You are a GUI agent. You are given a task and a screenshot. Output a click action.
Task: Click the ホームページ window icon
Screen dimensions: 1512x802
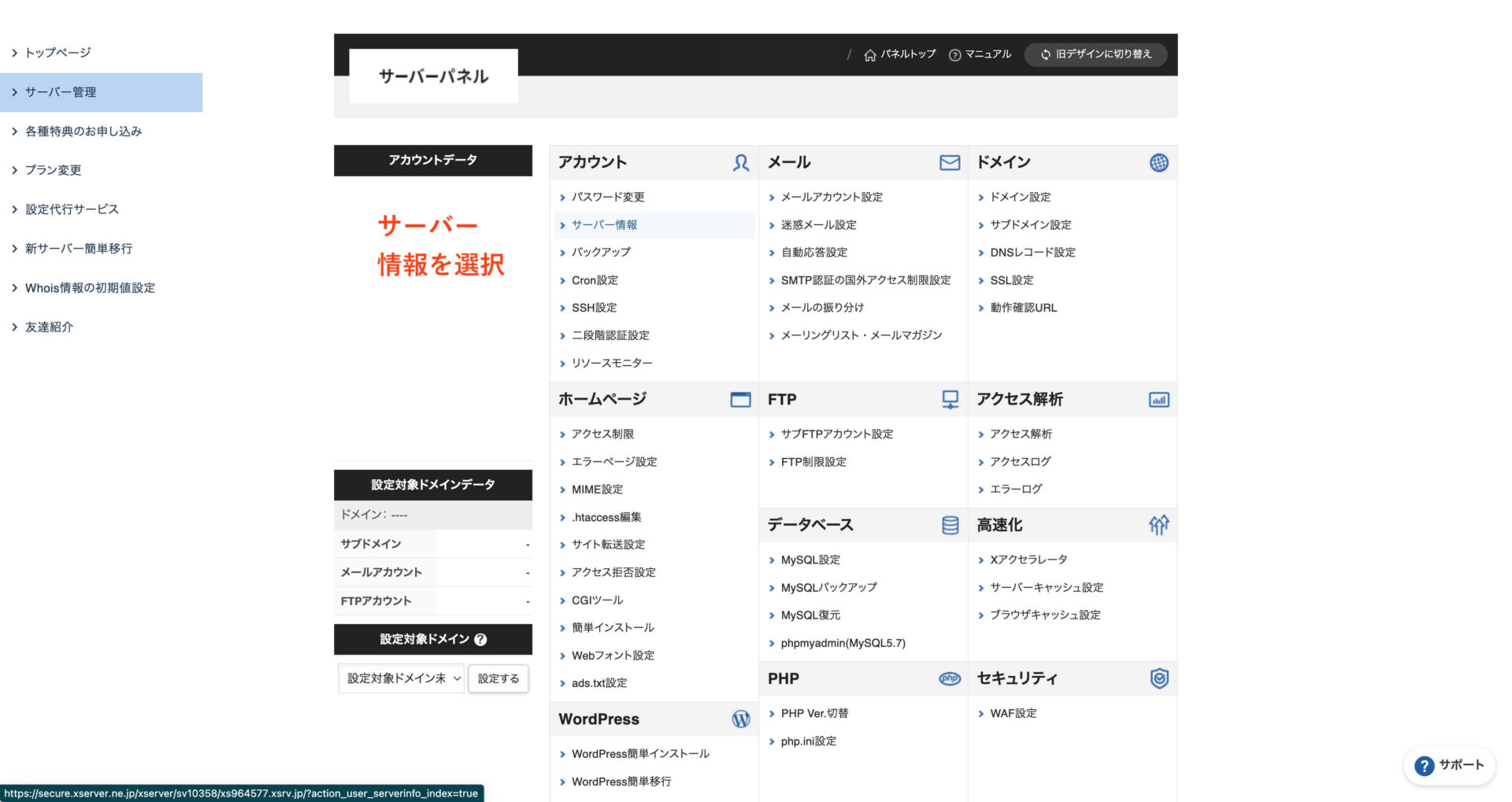(x=741, y=400)
